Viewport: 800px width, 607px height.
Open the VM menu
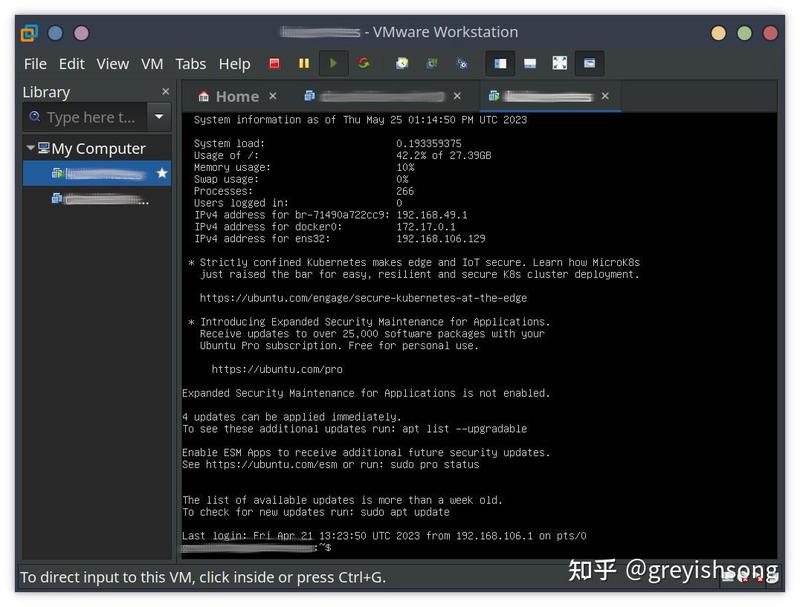152,64
